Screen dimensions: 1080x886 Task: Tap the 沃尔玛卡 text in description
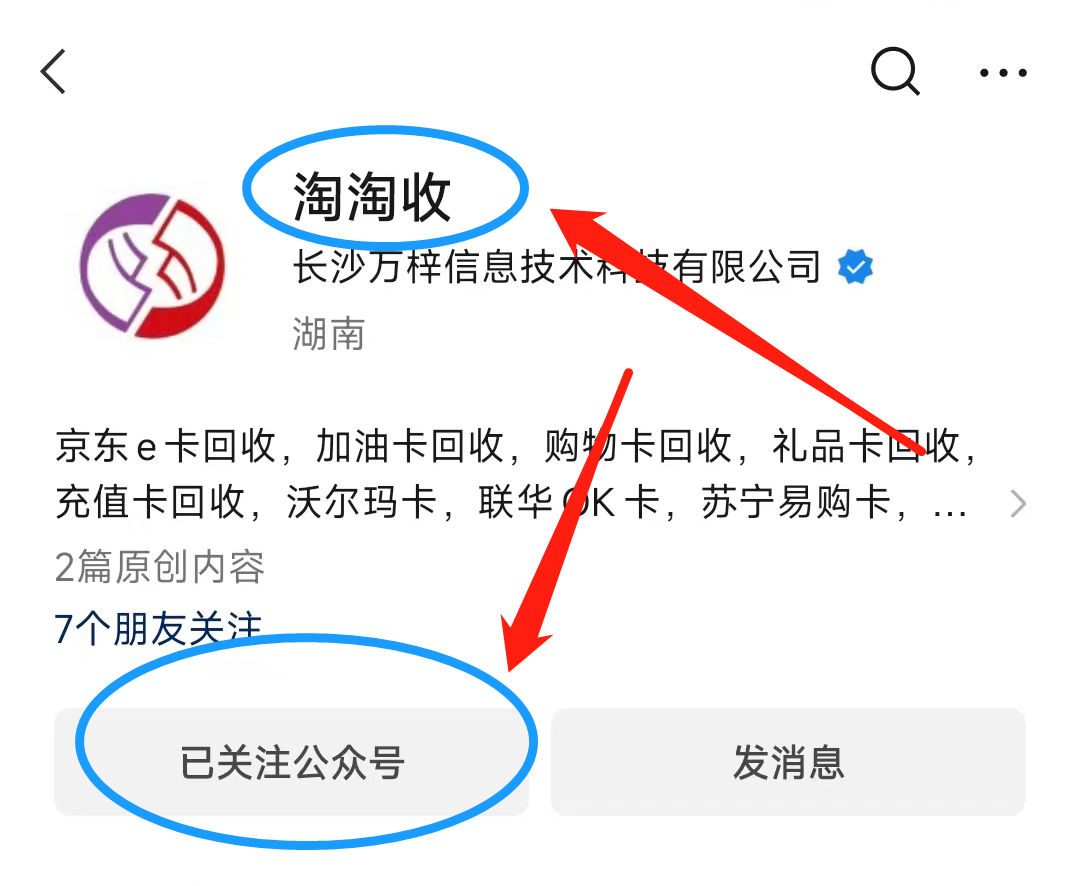(362, 502)
